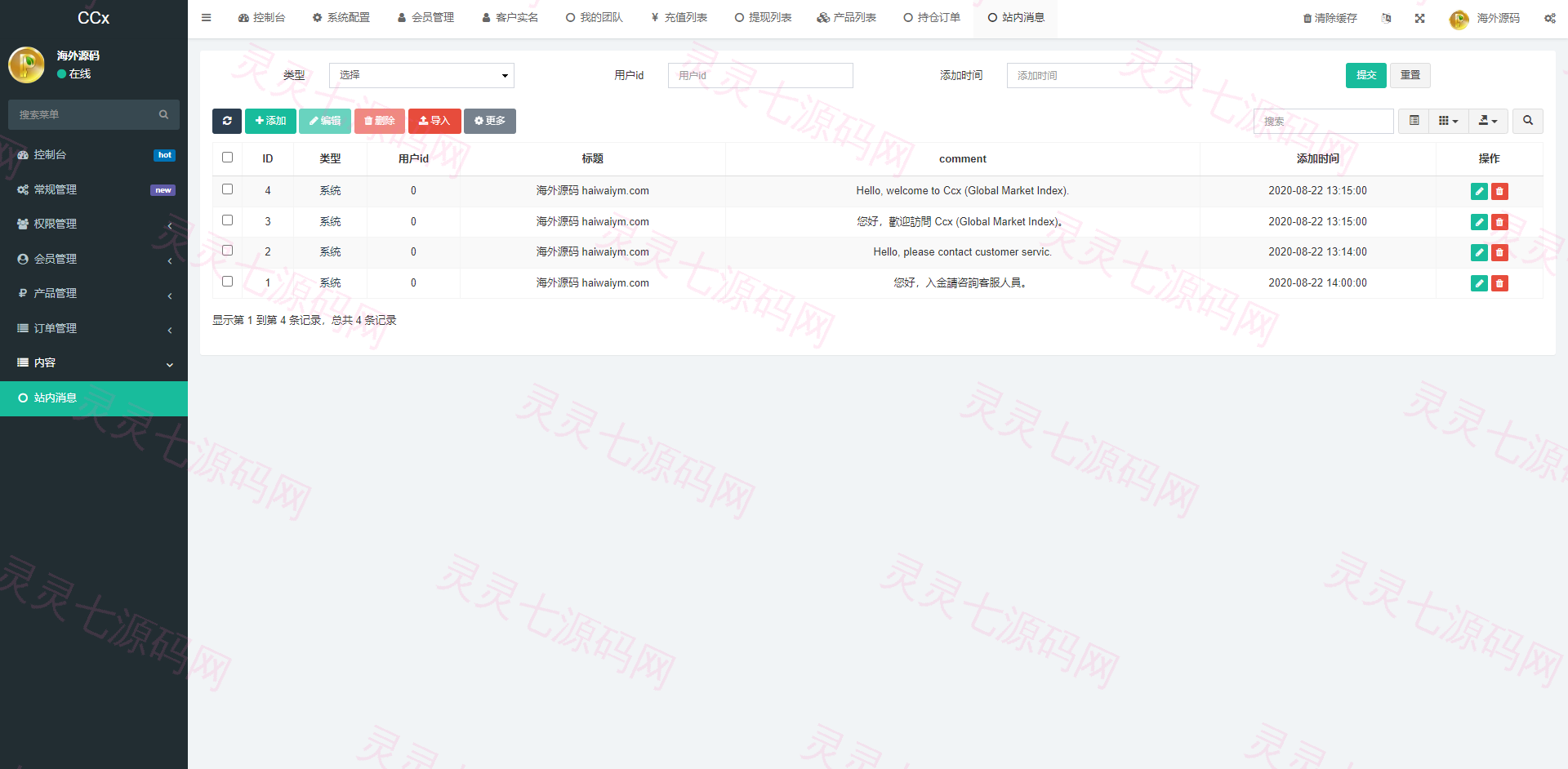Select 站内消息 in the sidebar
Screen dimensions: 1568x769
click(x=94, y=398)
